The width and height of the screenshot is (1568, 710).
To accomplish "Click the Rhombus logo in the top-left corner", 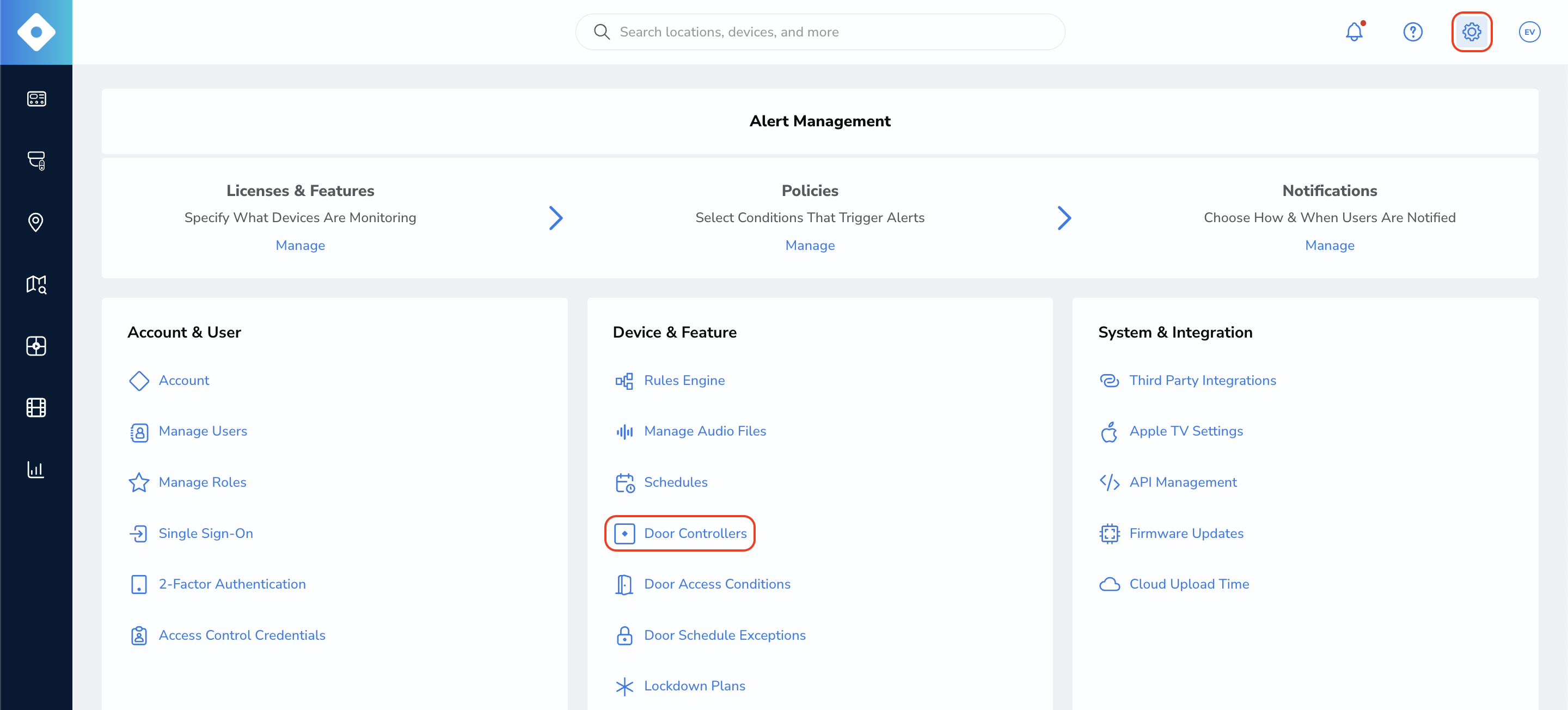I will (x=36, y=32).
